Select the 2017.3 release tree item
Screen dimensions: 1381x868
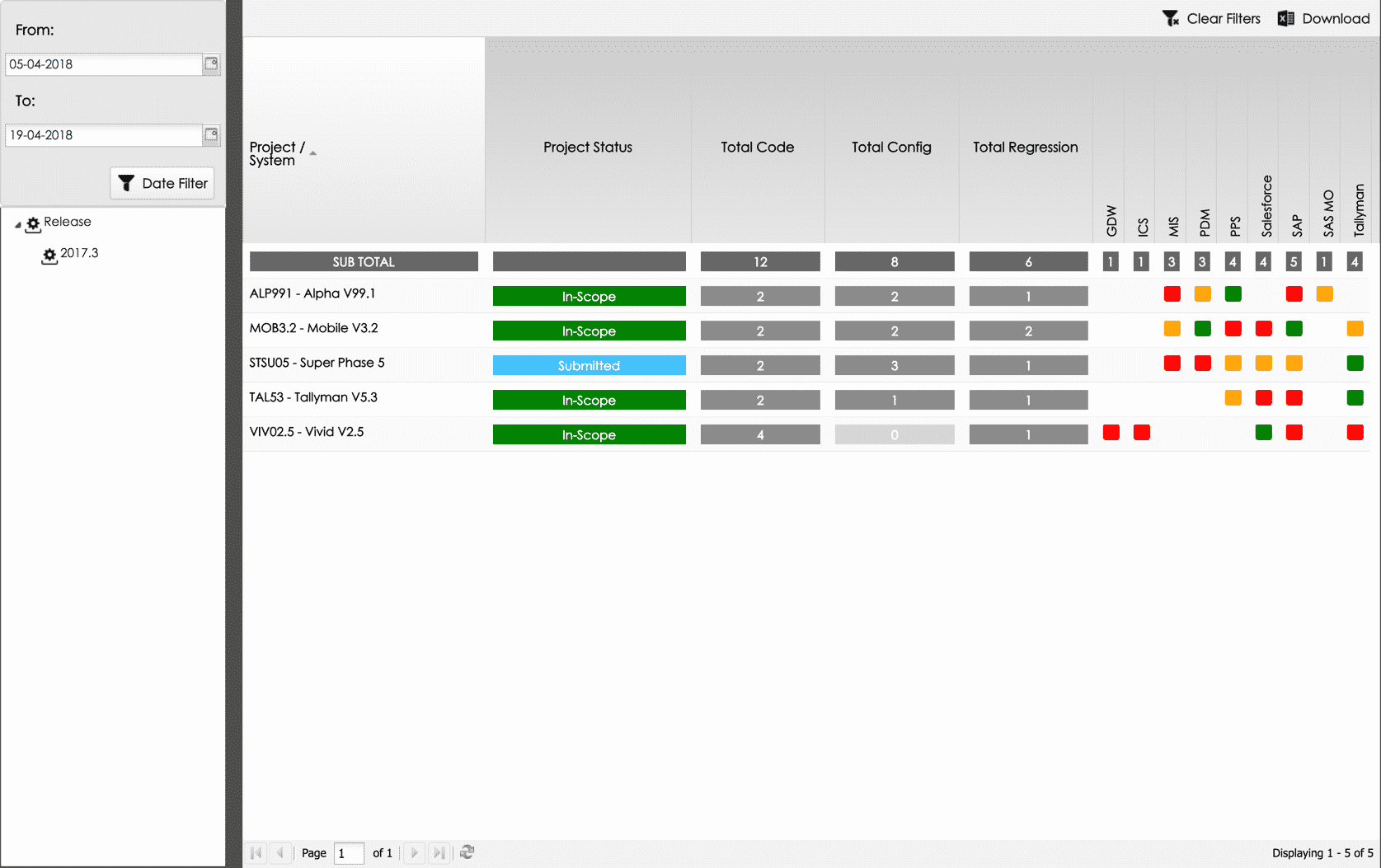tap(79, 253)
